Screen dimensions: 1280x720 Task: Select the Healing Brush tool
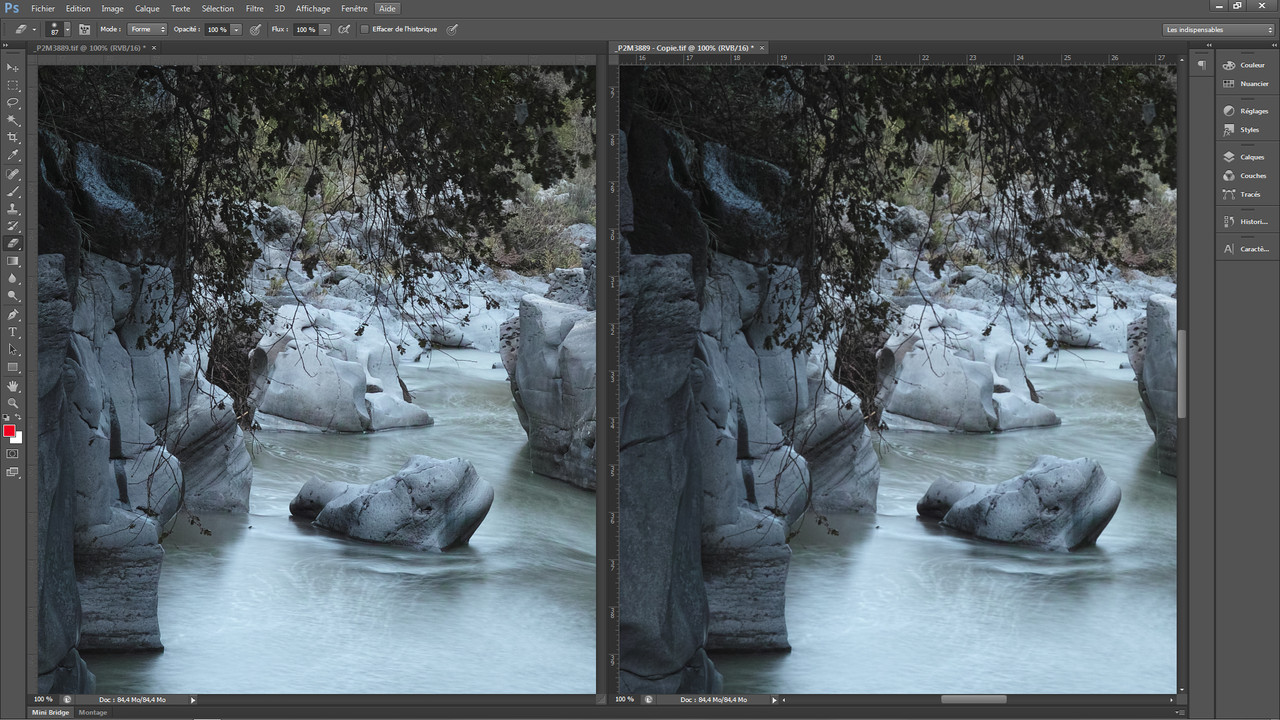[13, 174]
